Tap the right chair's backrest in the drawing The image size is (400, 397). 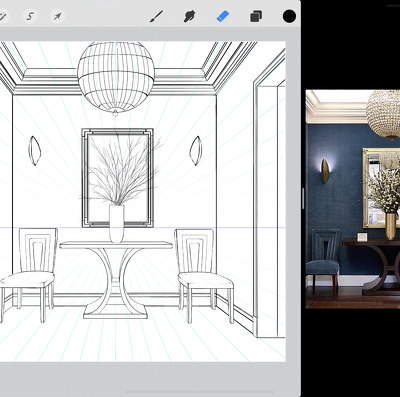[194, 250]
